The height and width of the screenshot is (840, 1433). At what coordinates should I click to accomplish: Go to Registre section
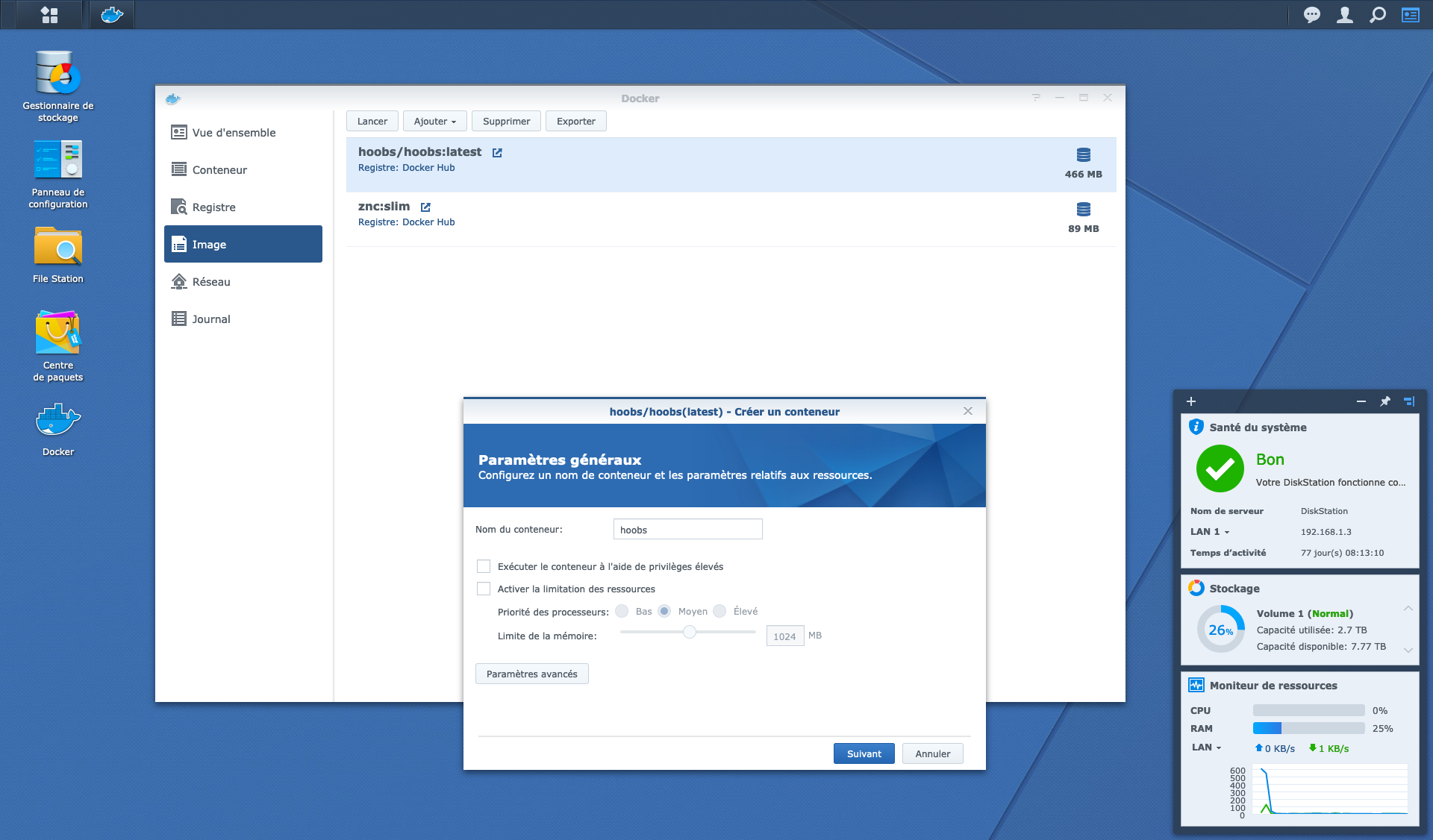point(243,207)
